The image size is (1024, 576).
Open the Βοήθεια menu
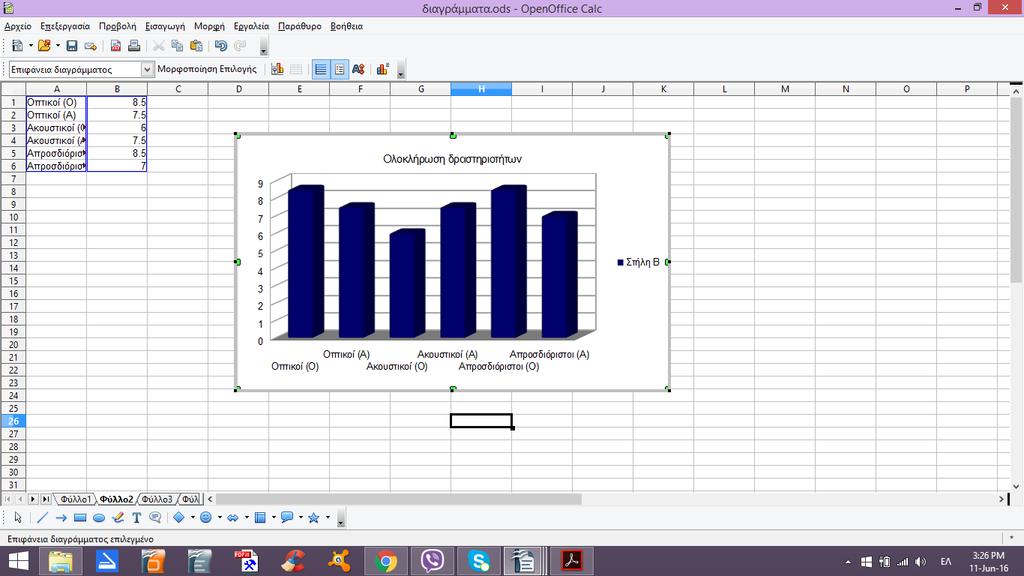click(x=346, y=26)
